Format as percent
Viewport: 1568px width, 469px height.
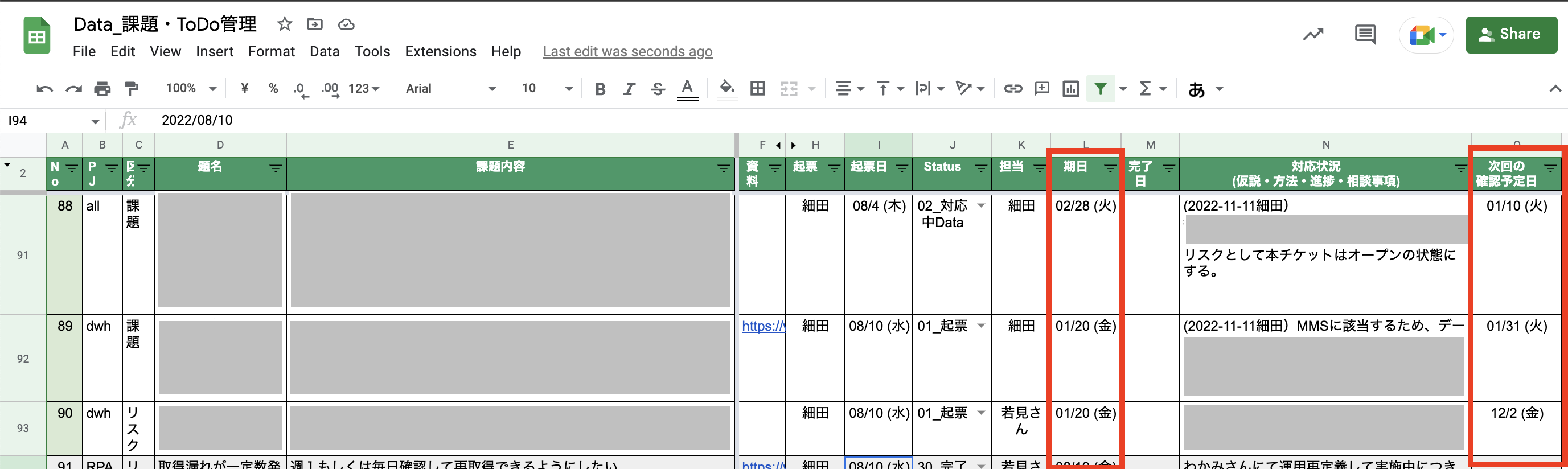[x=273, y=88]
